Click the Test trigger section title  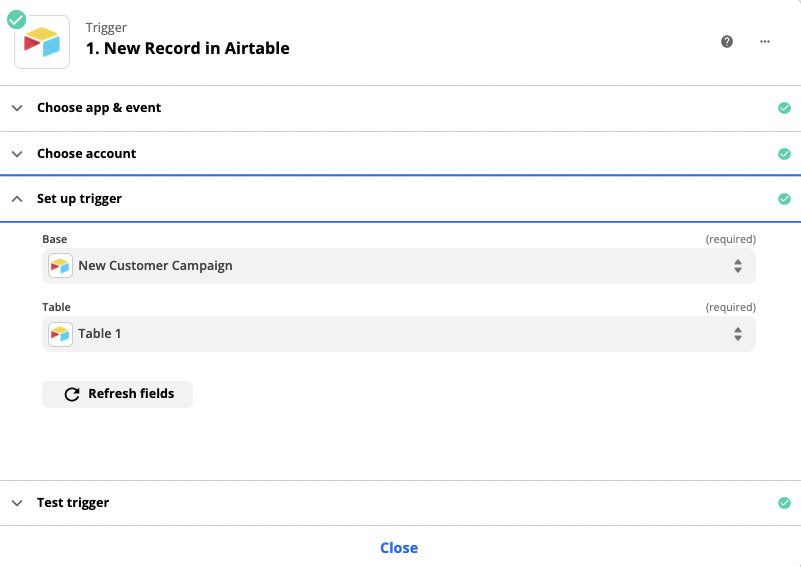click(73, 503)
